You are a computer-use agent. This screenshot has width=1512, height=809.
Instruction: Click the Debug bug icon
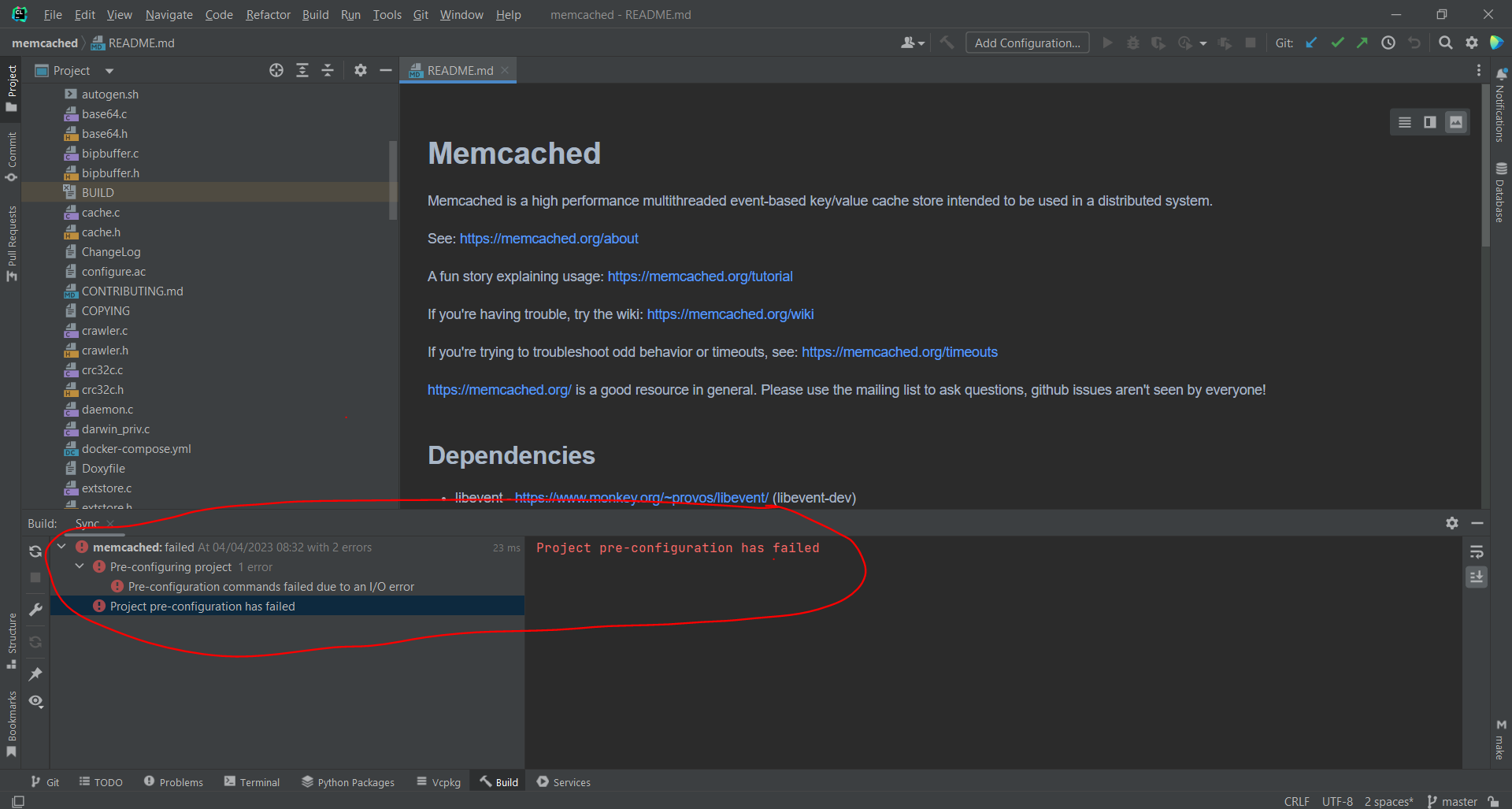pos(1133,43)
